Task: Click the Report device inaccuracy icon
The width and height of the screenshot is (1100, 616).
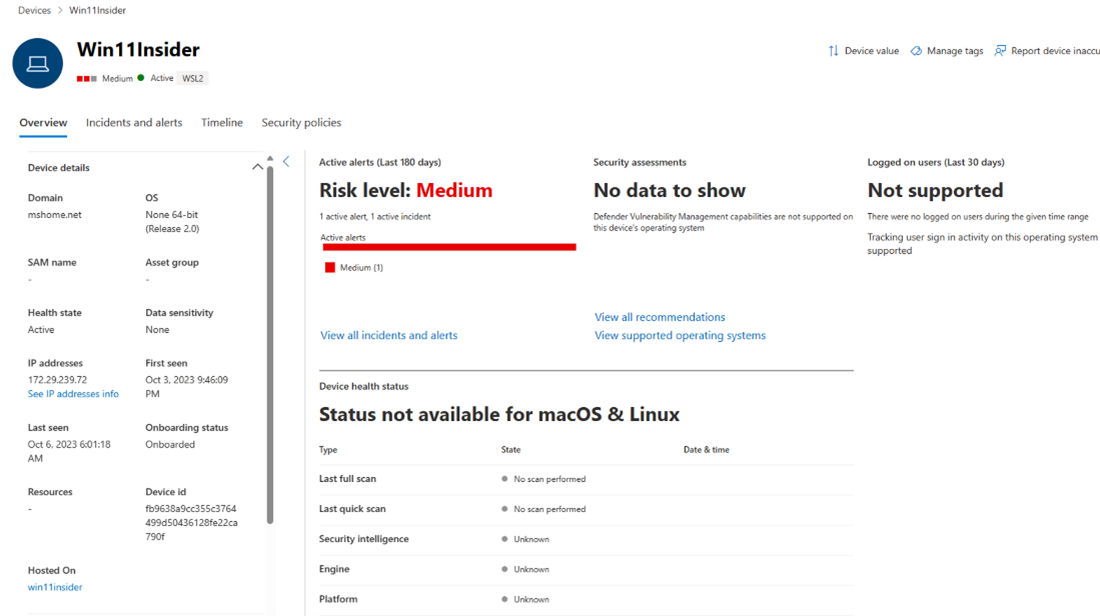Action: (1000, 51)
